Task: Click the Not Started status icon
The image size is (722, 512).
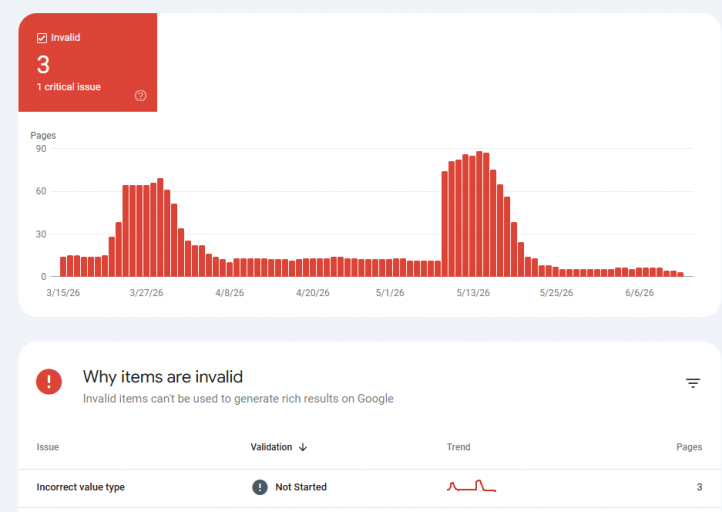Action: (x=260, y=487)
